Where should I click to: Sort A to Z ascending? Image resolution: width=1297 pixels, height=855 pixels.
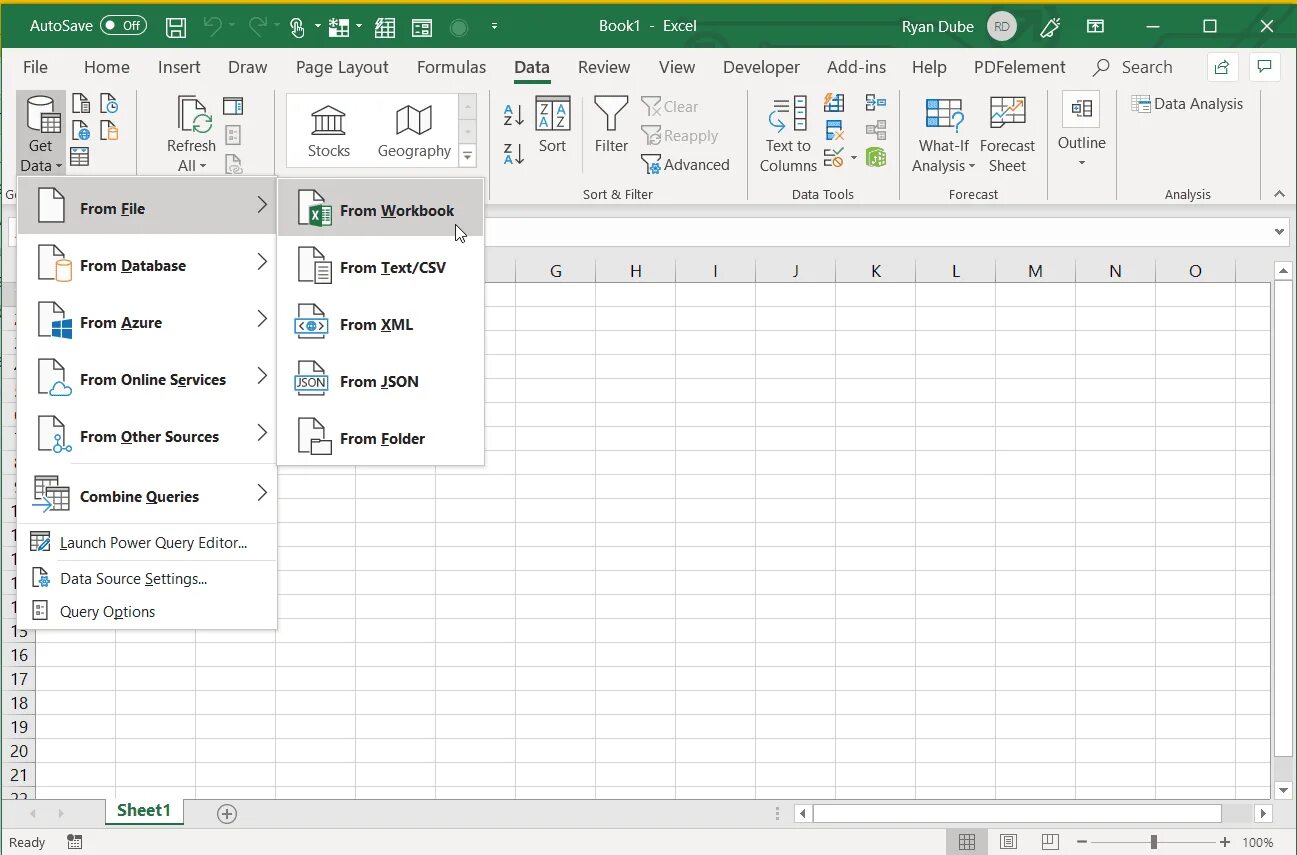(513, 114)
